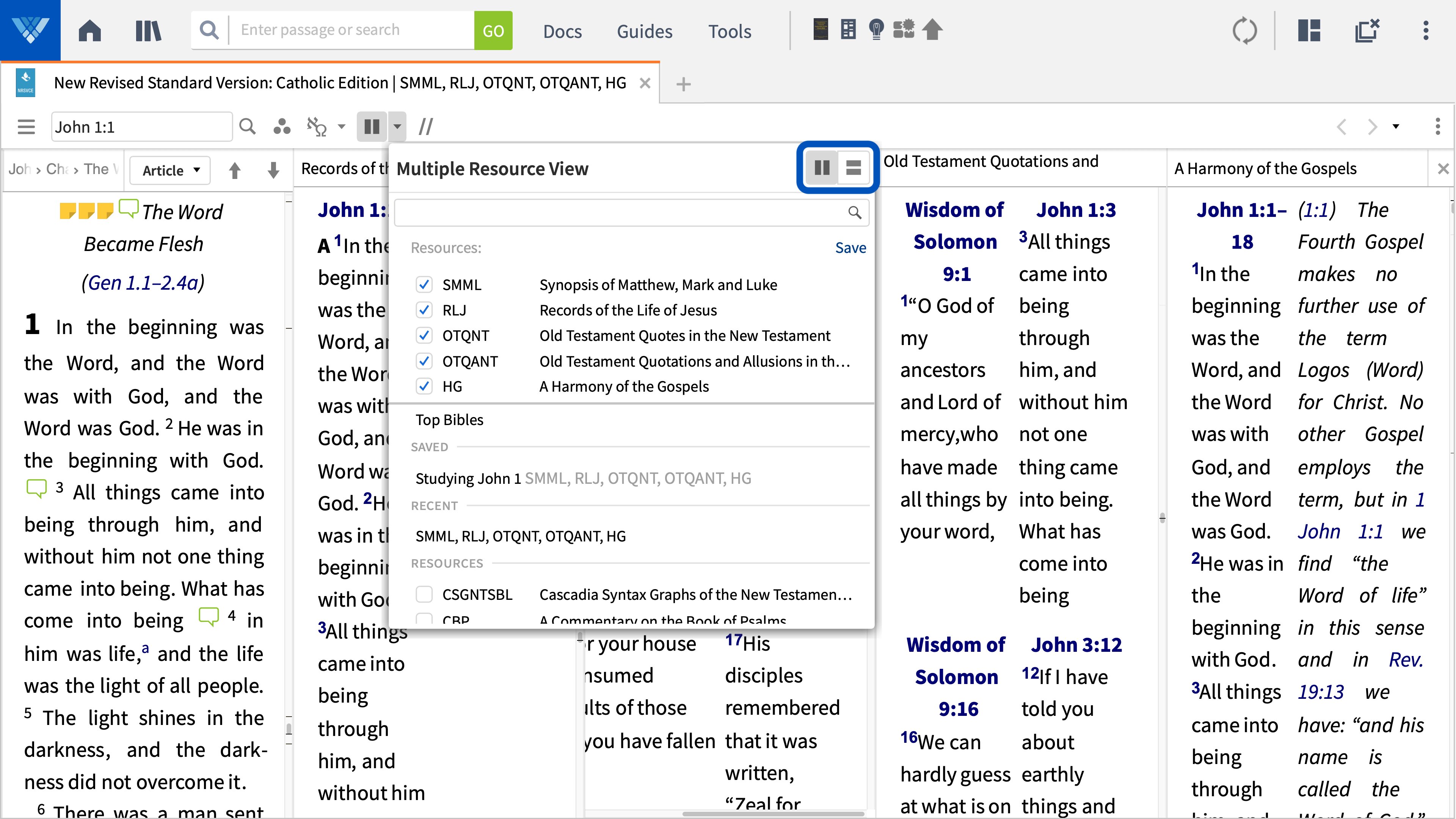Click the sync refresh icon
The width and height of the screenshot is (1456, 819).
click(1244, 30)
